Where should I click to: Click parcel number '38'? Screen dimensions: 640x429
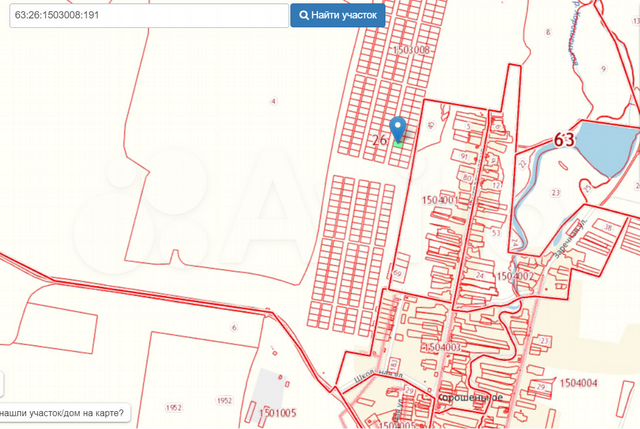coord(608,227)
